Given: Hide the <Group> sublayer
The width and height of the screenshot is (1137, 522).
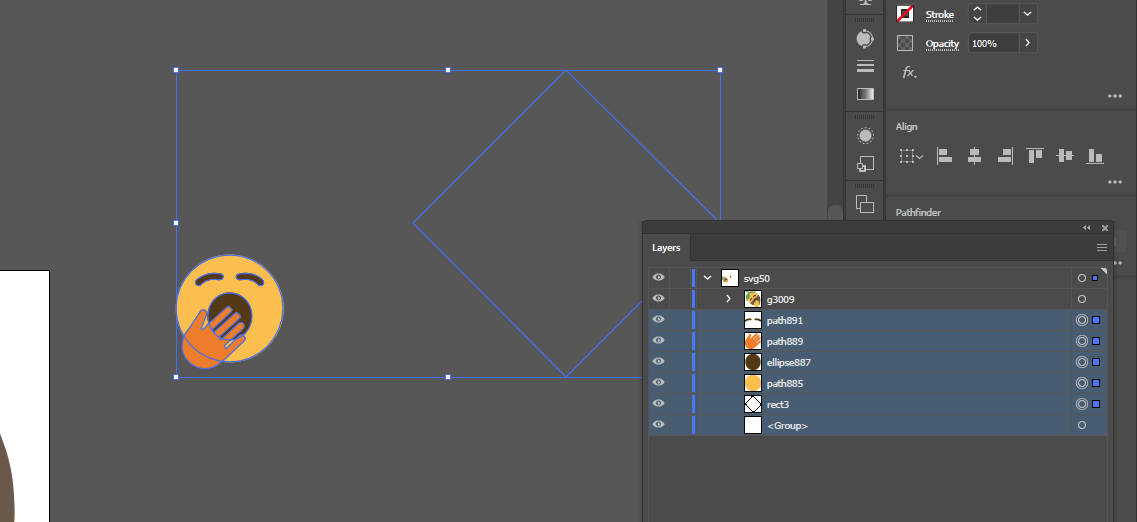Looking at the screenshot, I should point(658,425).
